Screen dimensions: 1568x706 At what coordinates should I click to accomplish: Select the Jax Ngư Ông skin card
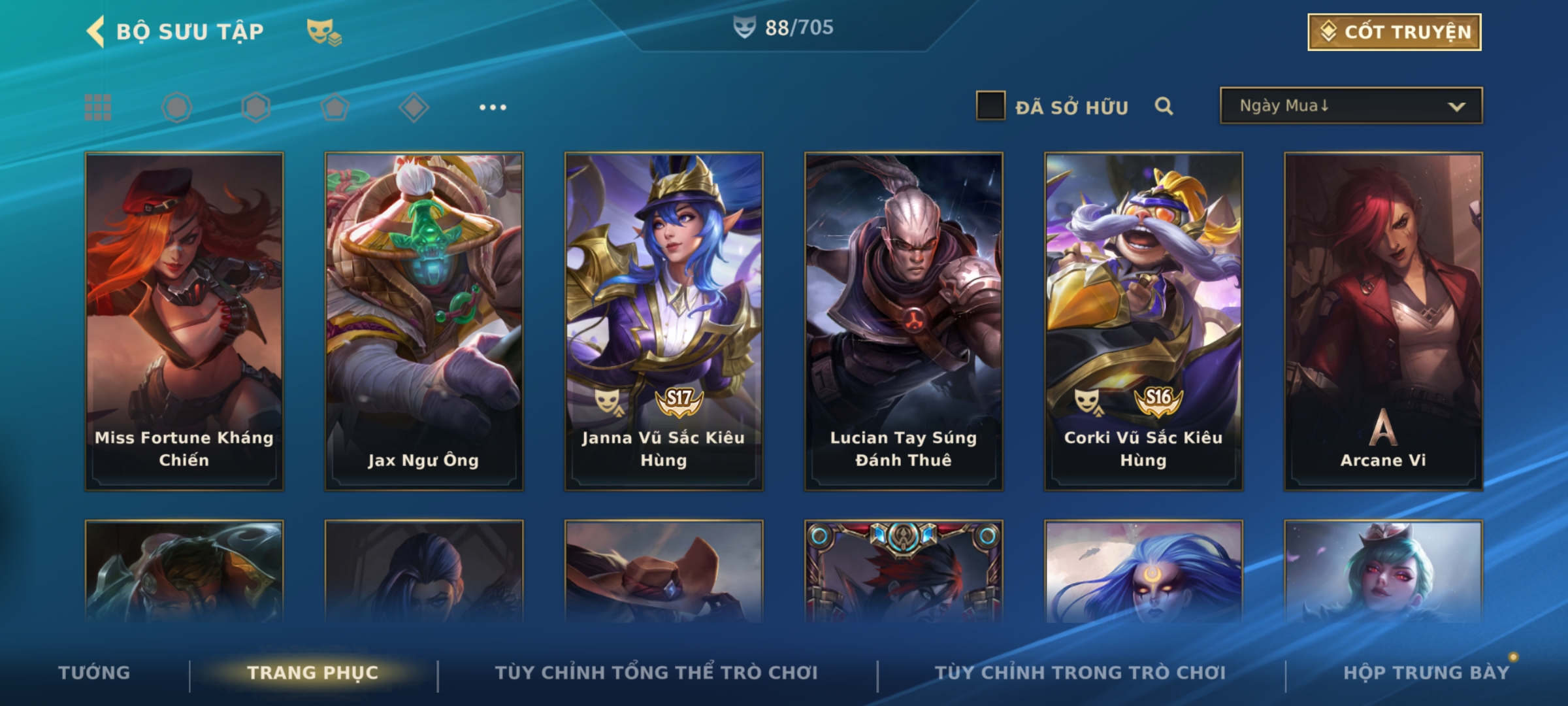click(x=424, y=322)
